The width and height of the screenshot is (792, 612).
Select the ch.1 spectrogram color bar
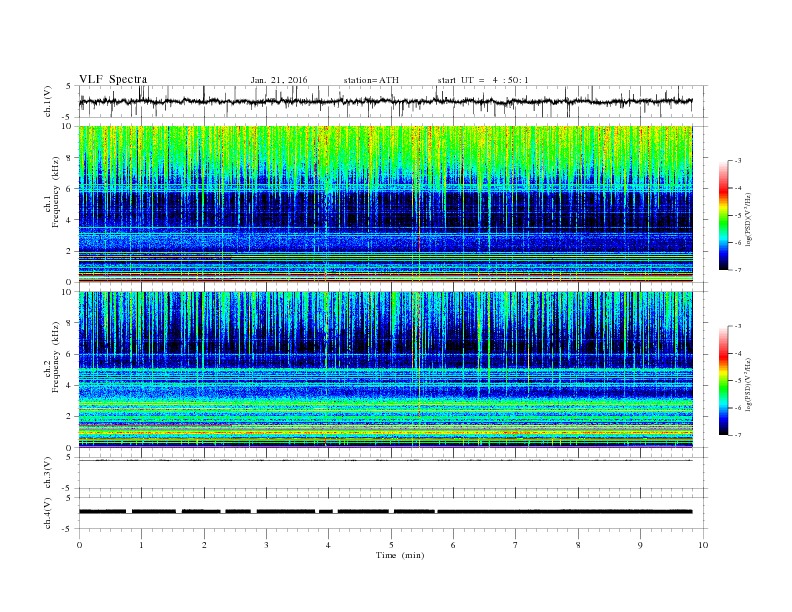click(x=723, y=215)
